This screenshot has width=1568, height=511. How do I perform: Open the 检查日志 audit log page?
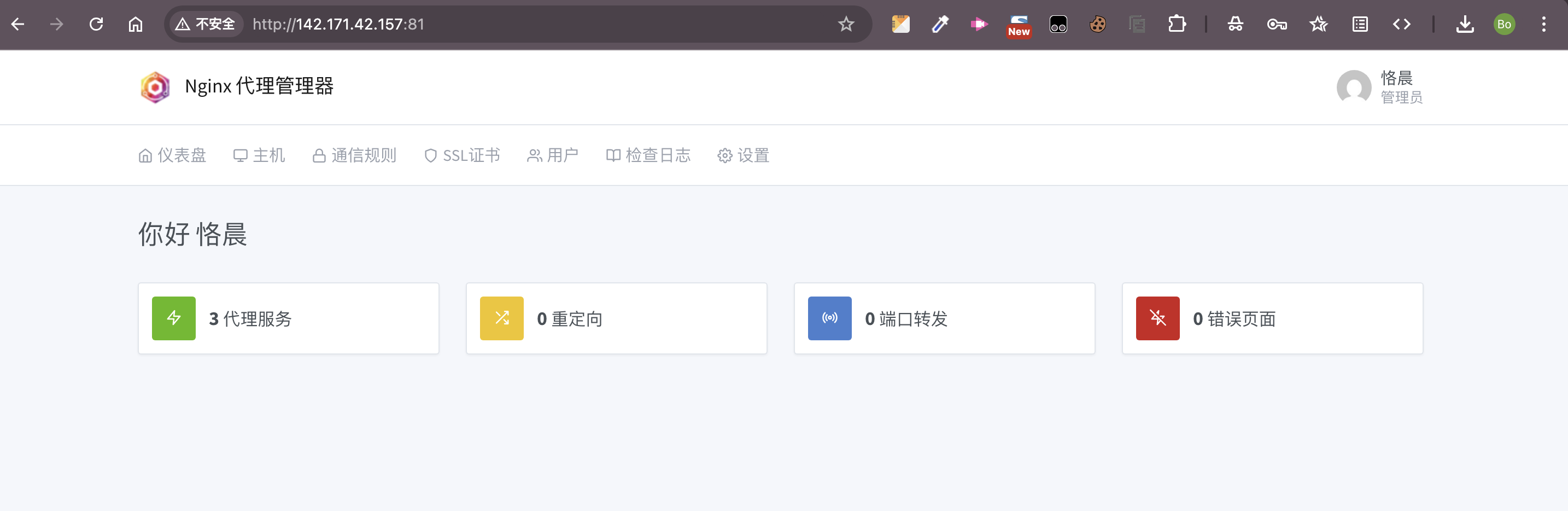coord(648,155)
